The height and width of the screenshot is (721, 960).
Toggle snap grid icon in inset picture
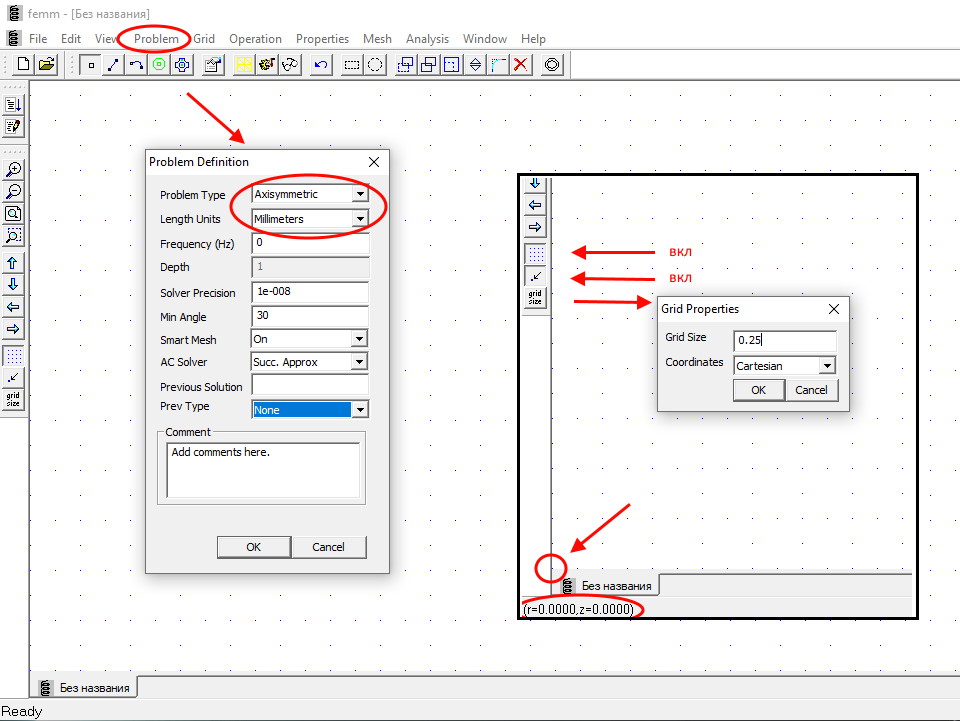(536, 275)
